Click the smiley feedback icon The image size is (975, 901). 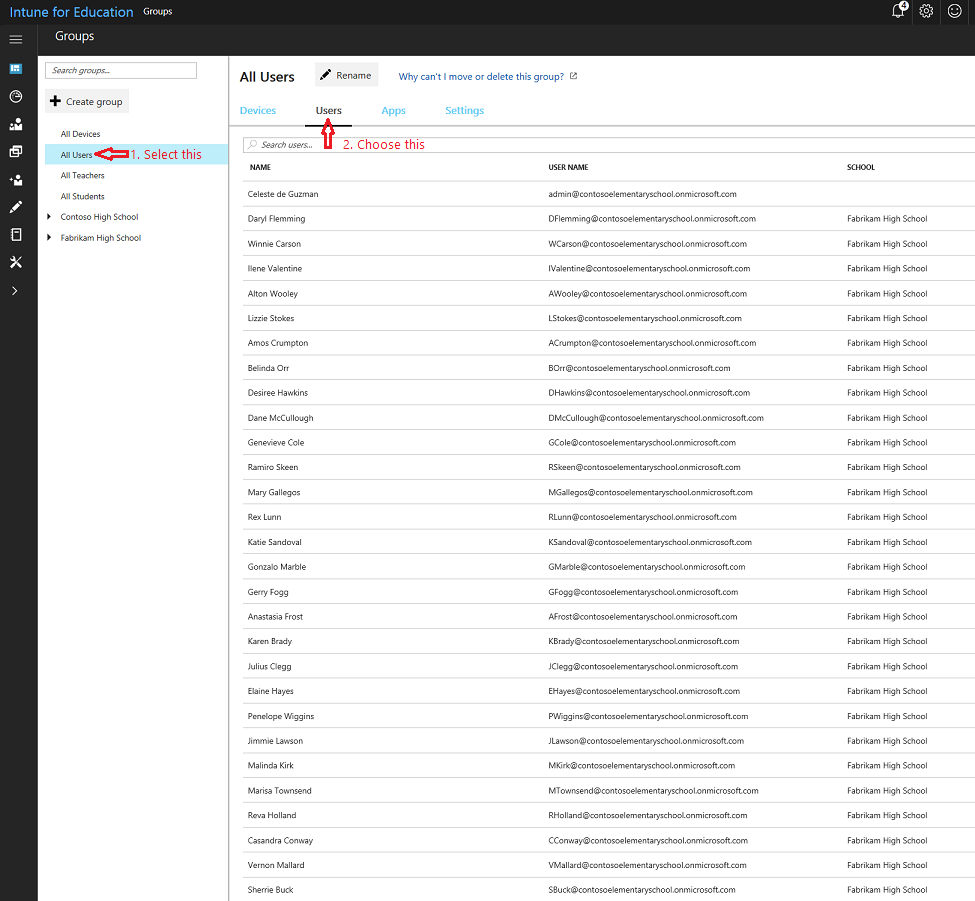click(x=954, y=11)
